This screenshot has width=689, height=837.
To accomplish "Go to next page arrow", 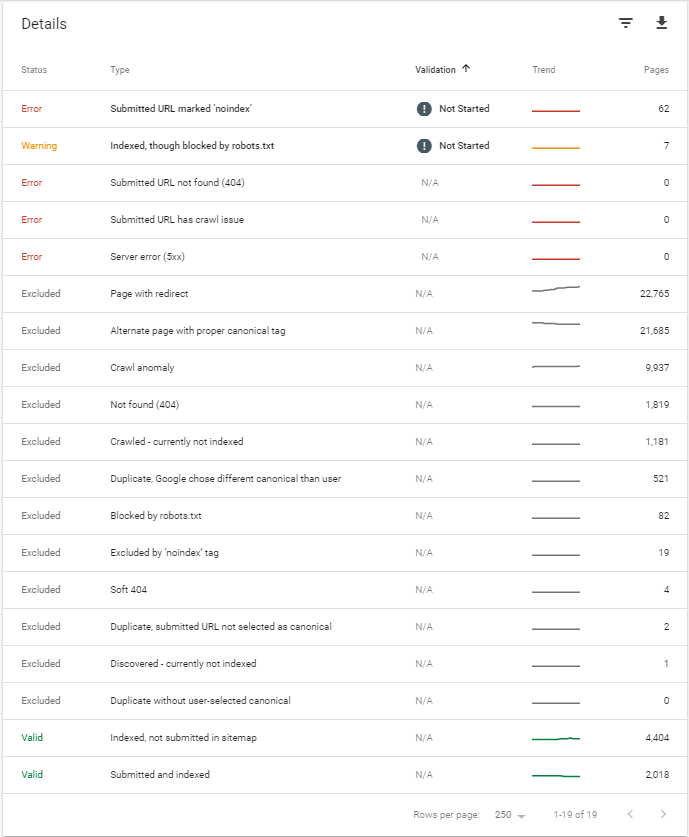I will [x=663, y=814].
